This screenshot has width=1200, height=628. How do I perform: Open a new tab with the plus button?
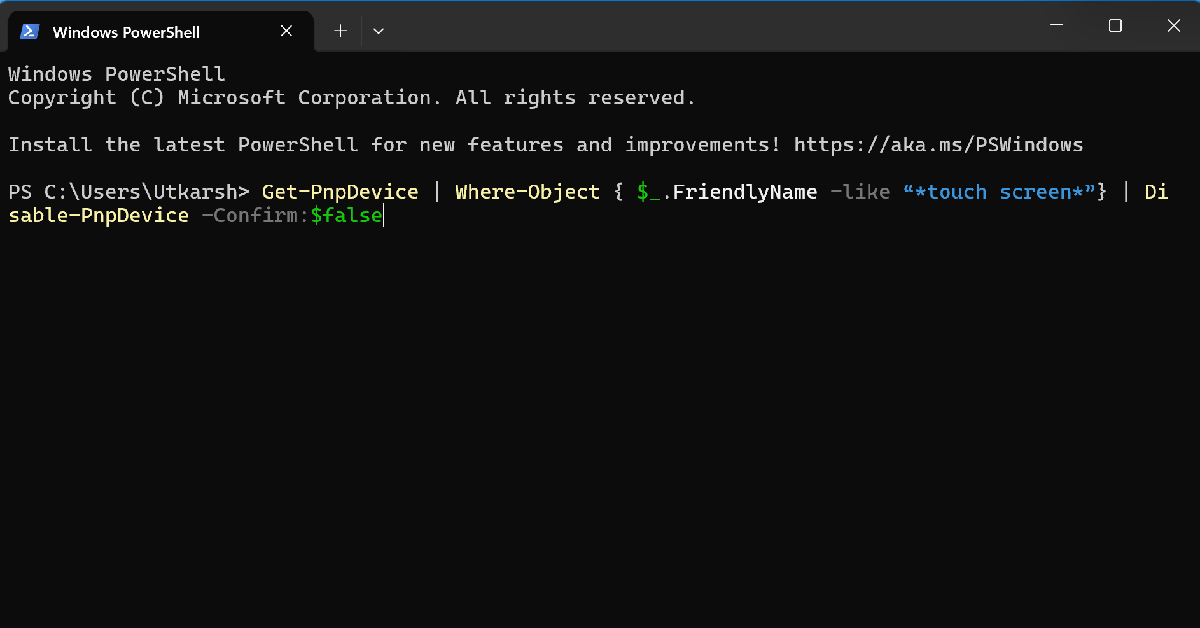340,30
